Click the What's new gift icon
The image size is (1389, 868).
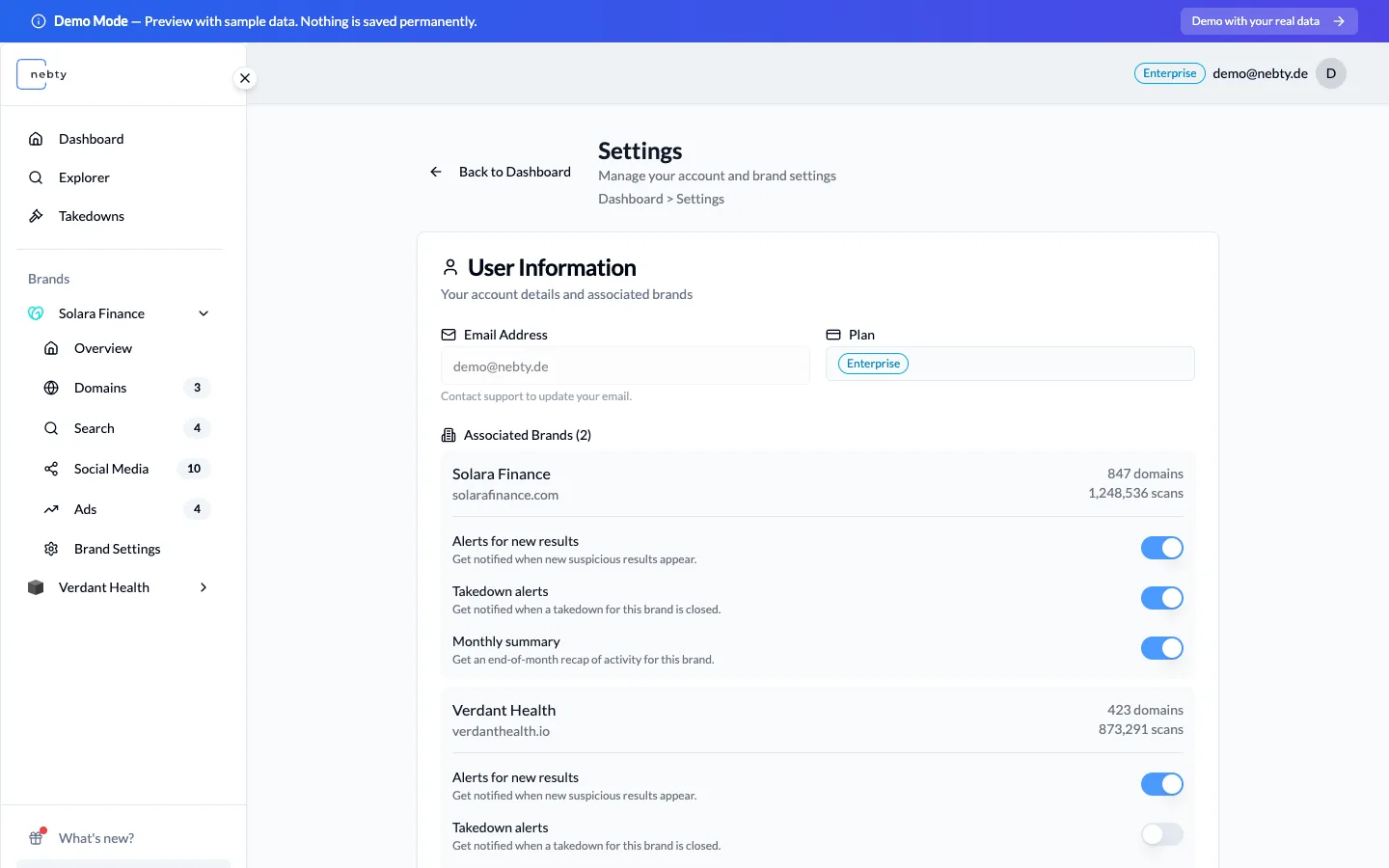point(37,837)
